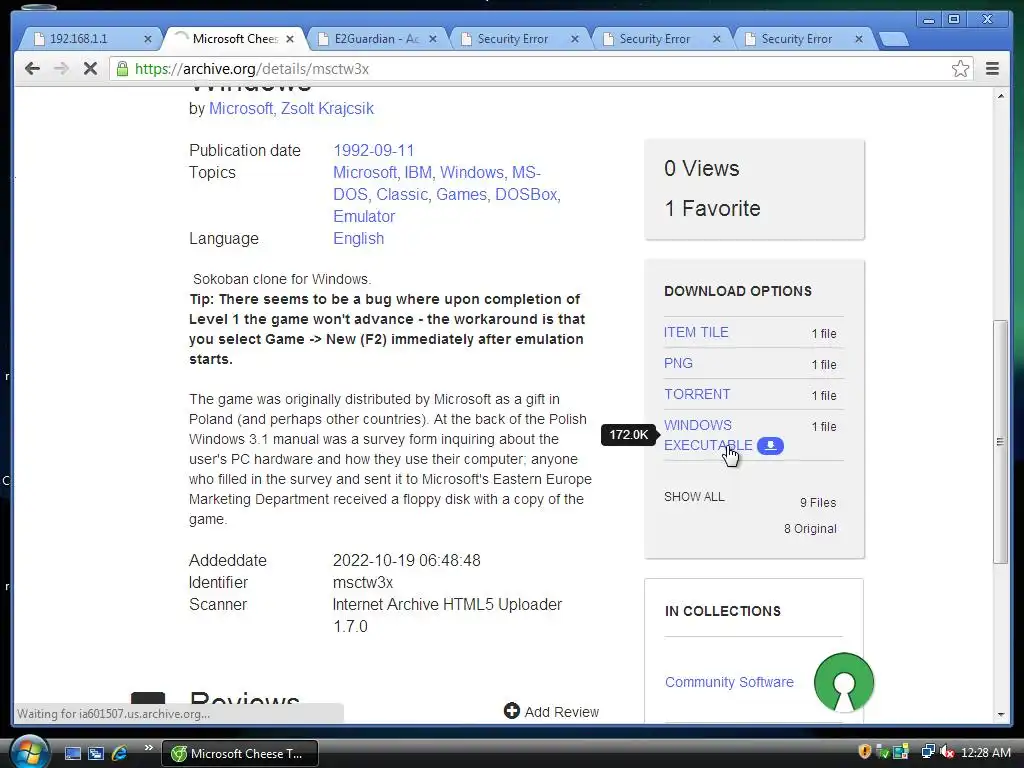Image resolution: width=1024 pixels, height=768 pixels.
Task: Open the Zsolt Krajcsik author link
Action: (x=327, y=108)
